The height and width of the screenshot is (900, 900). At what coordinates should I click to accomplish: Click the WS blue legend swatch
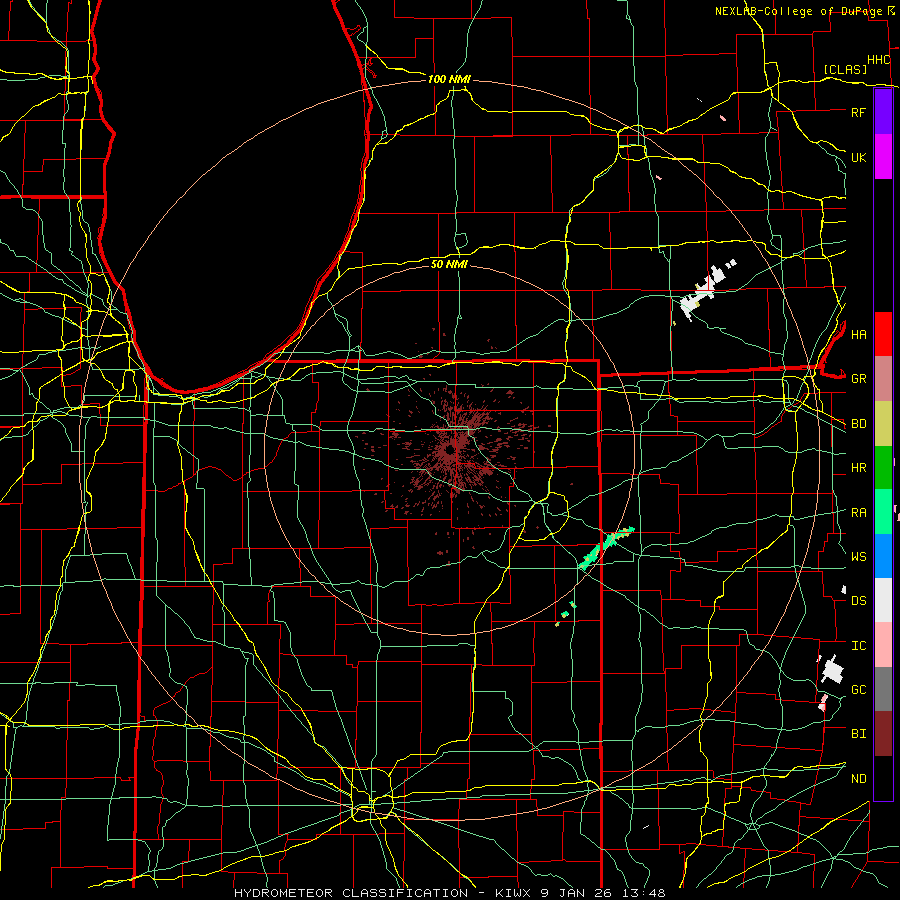(883, 556)
